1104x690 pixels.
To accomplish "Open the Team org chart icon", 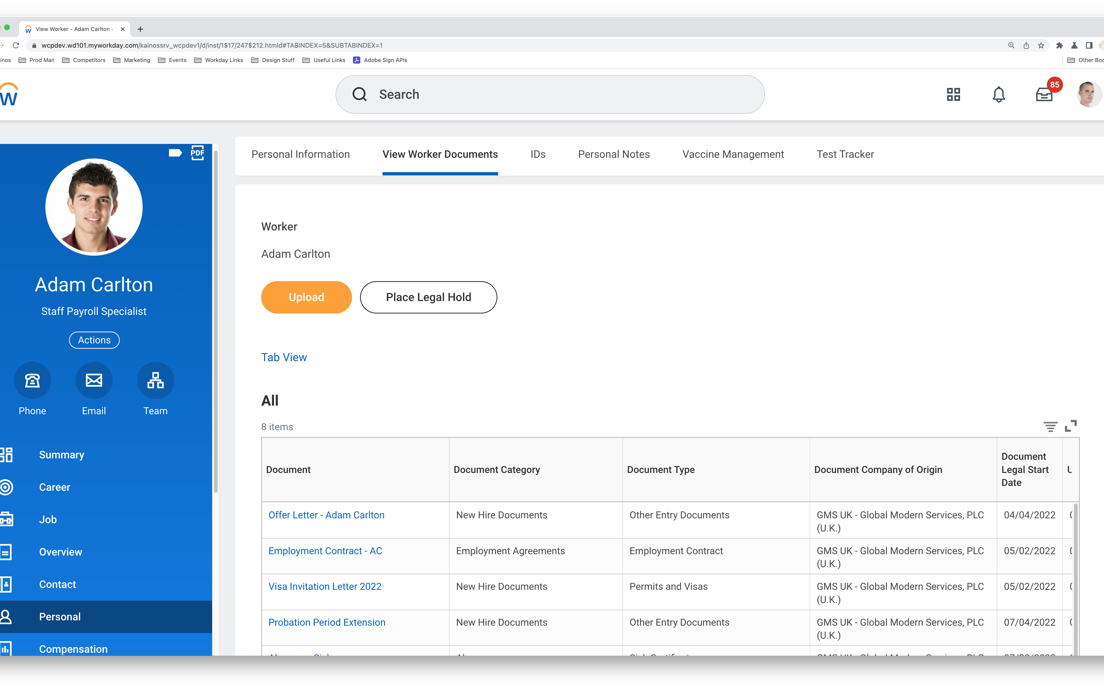I will pyautogui.click(x=155, y=381).
